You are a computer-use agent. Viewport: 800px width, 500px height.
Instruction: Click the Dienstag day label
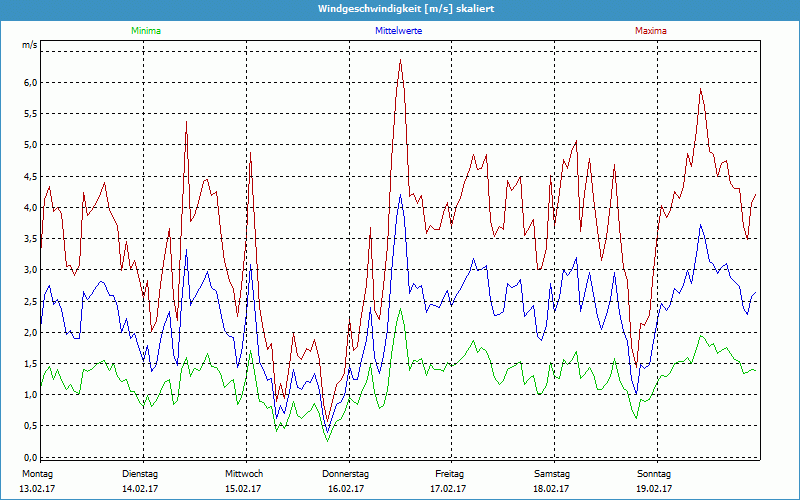(x=140, y=474)
